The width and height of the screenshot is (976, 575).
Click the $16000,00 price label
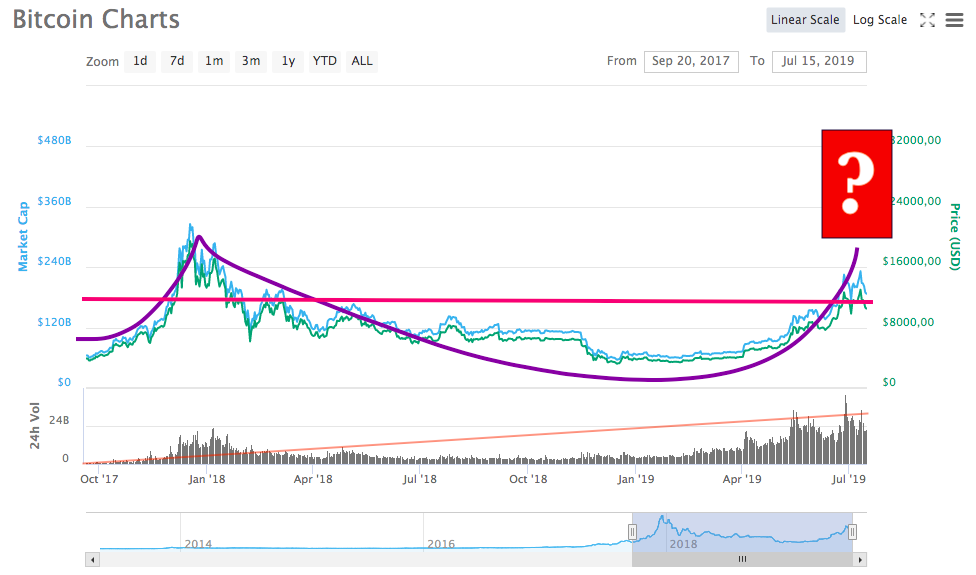coord(912,261)
